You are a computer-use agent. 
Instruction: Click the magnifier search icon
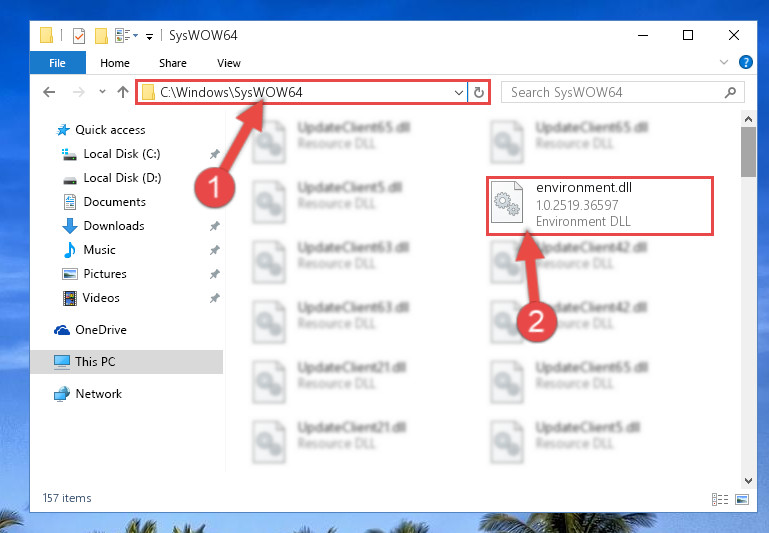coord(730,92)
